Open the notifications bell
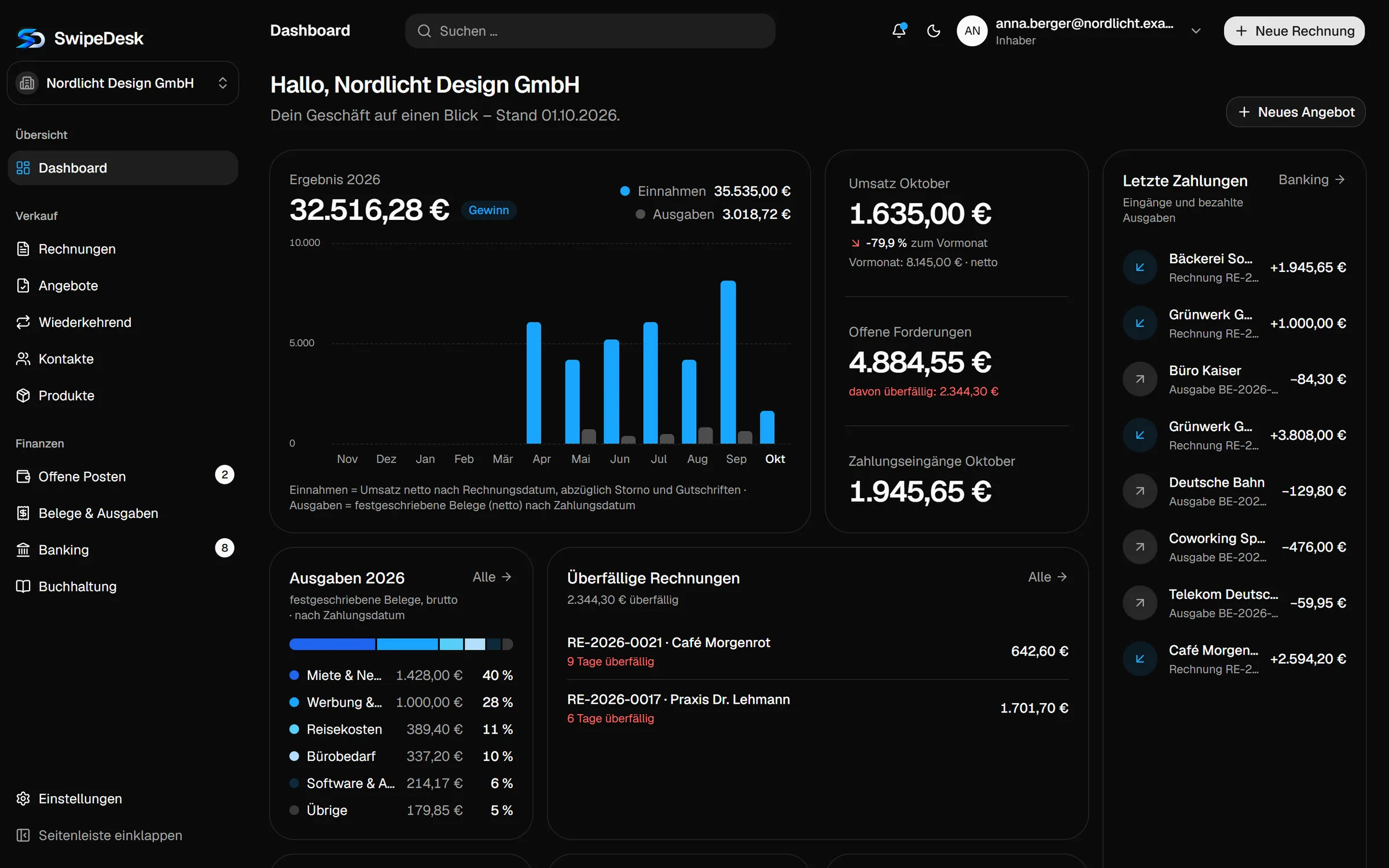Viewport: 1389px width, 868px height. pos(899,31)
